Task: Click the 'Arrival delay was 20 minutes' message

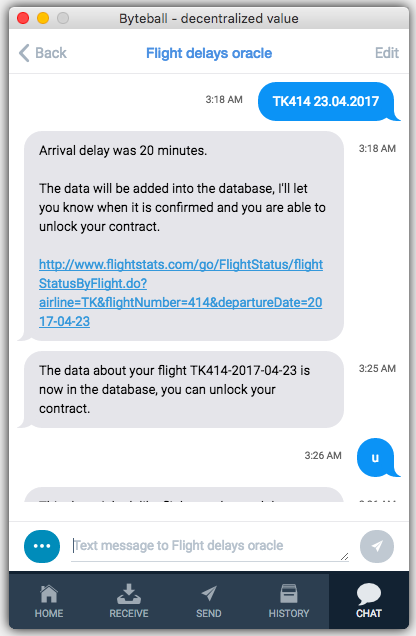Action: (123, 151)
